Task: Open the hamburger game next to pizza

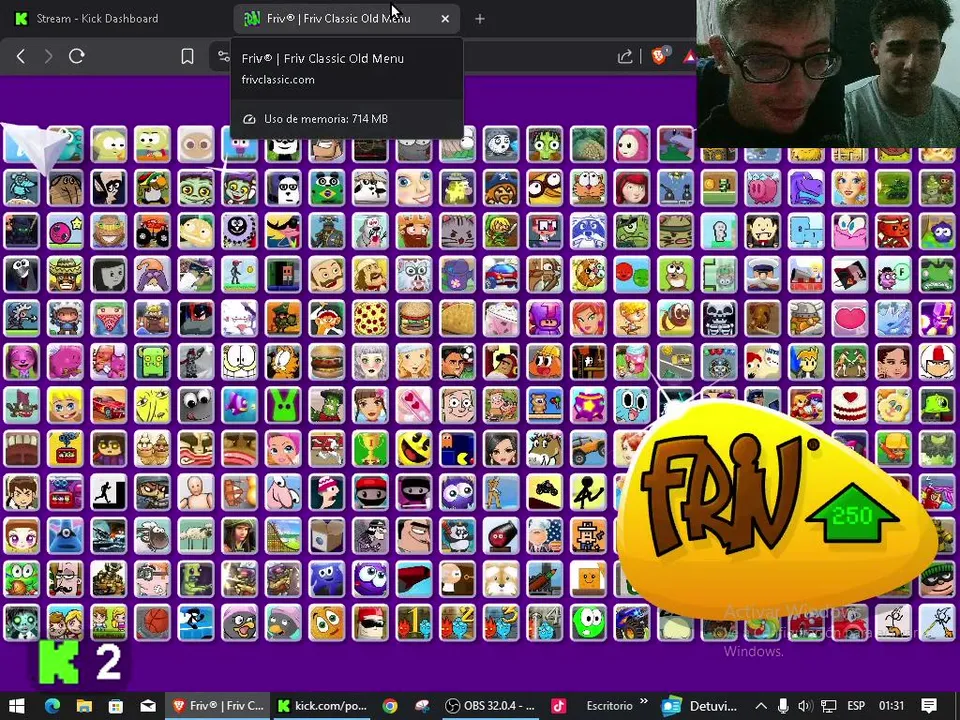Action: click(414, 318)
